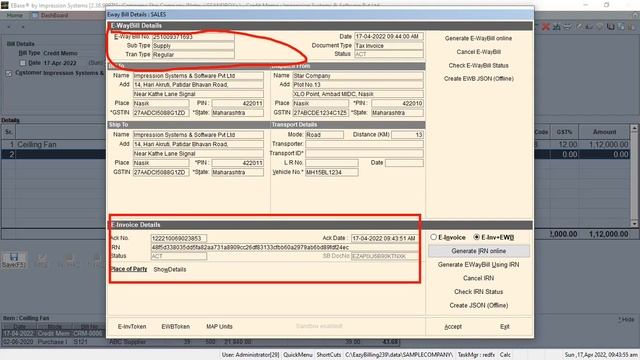Click Generate E-WayBill online
The width and height of the screenshot is (640, 360).
(478, 38)
